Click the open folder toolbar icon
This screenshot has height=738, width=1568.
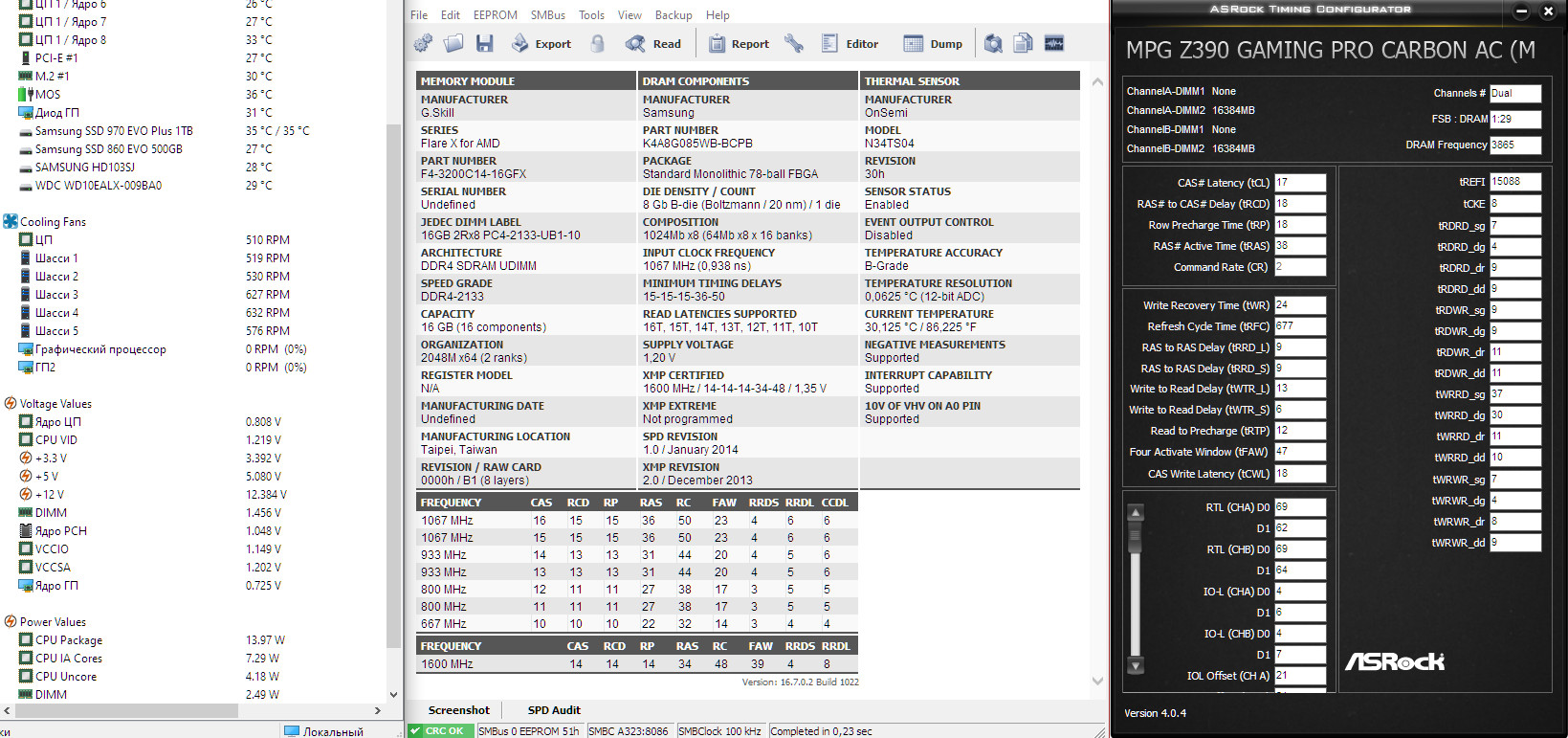click(453, 43)
